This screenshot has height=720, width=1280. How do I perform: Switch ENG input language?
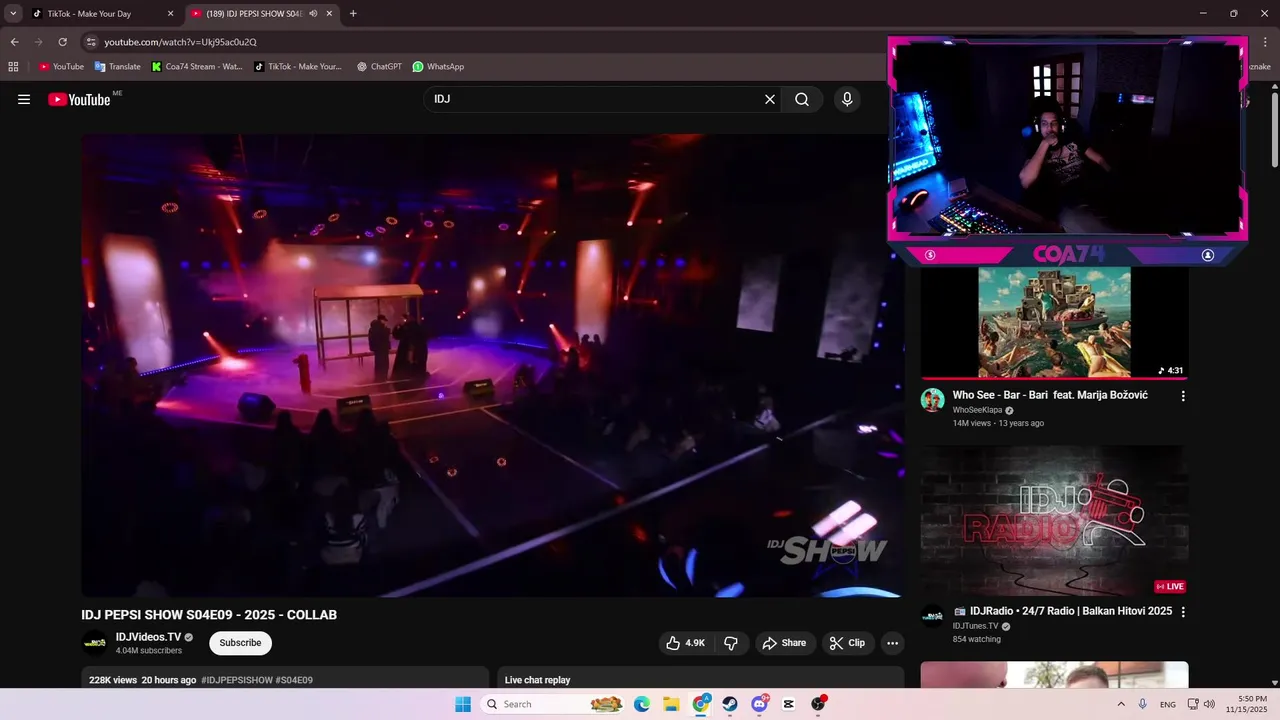pos(1168,704)
